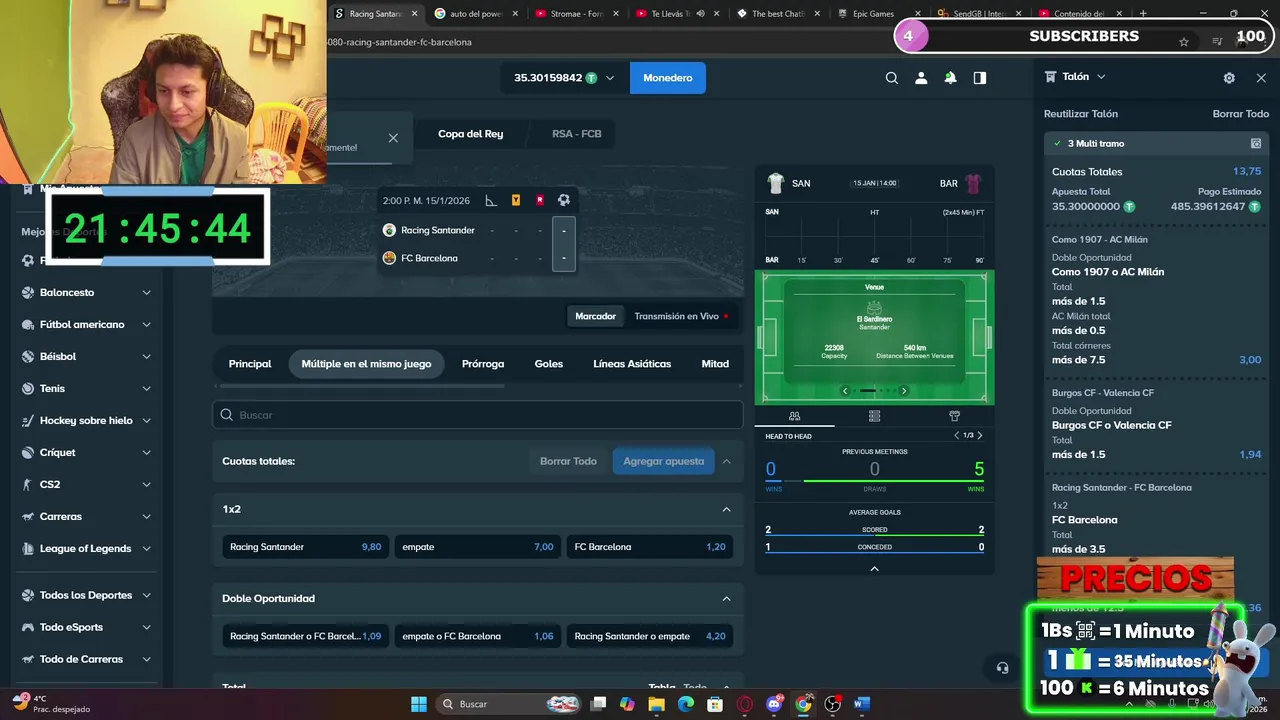Screen dimensions: 1280x720
Task: Select the Goles tab
Action: [x=549, y=364]
